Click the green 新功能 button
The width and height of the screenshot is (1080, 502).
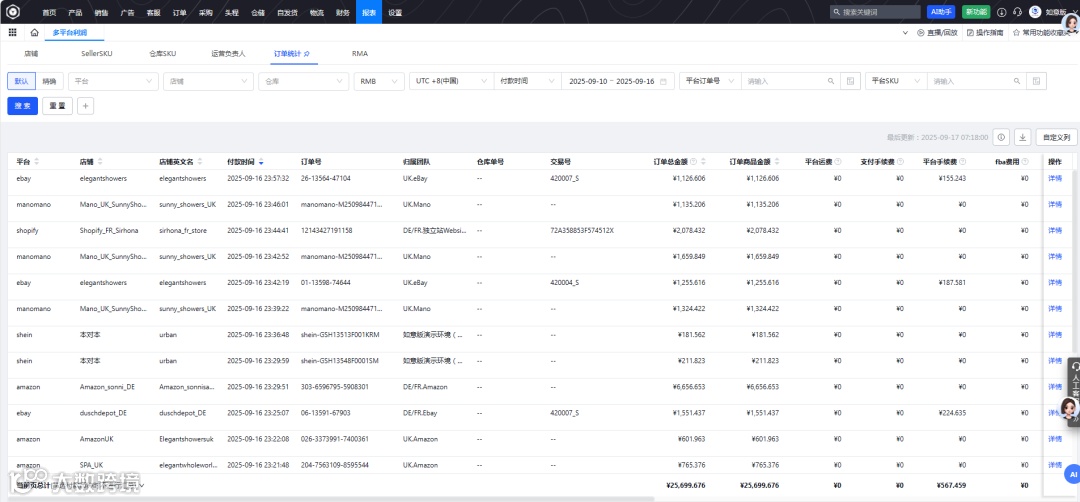[976, 12]
